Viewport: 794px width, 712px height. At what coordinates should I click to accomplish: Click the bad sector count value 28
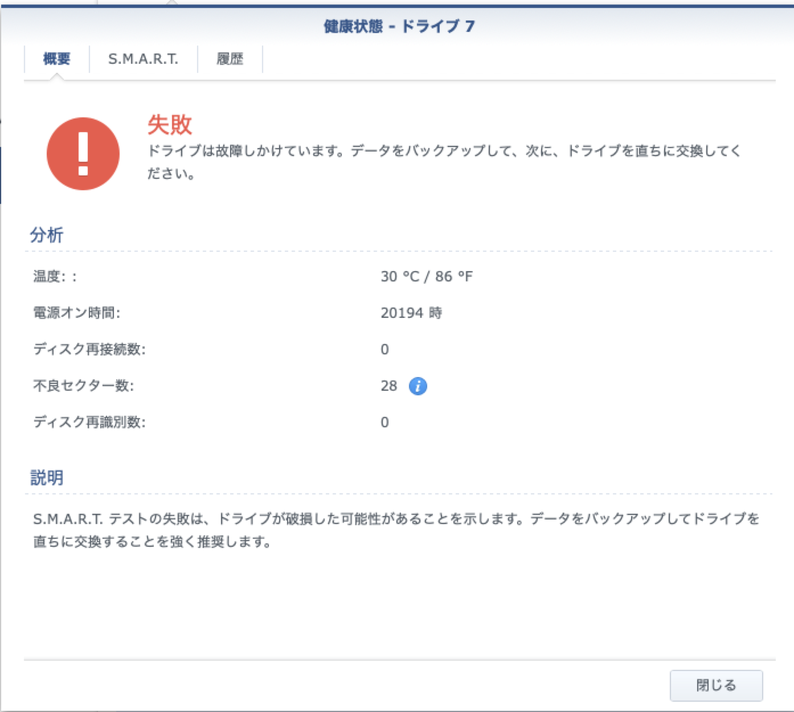coord(389,386)
